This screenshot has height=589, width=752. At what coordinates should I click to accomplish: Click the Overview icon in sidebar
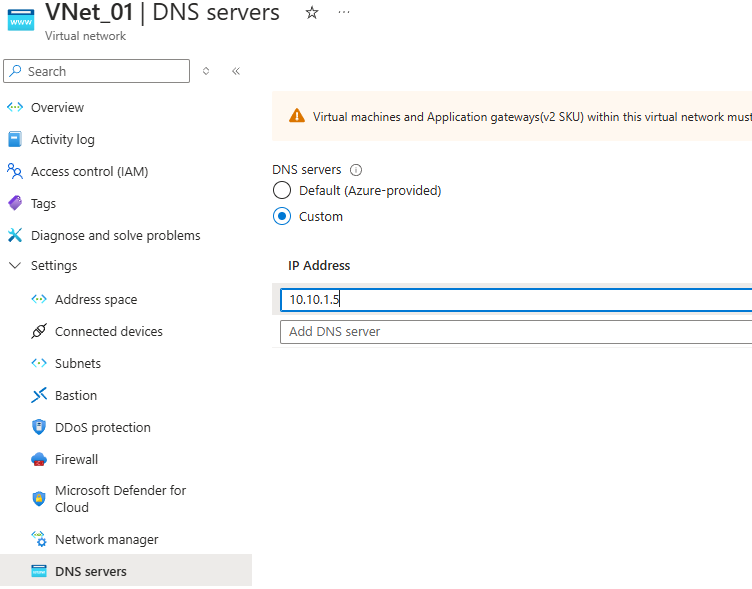coord(15,107)
